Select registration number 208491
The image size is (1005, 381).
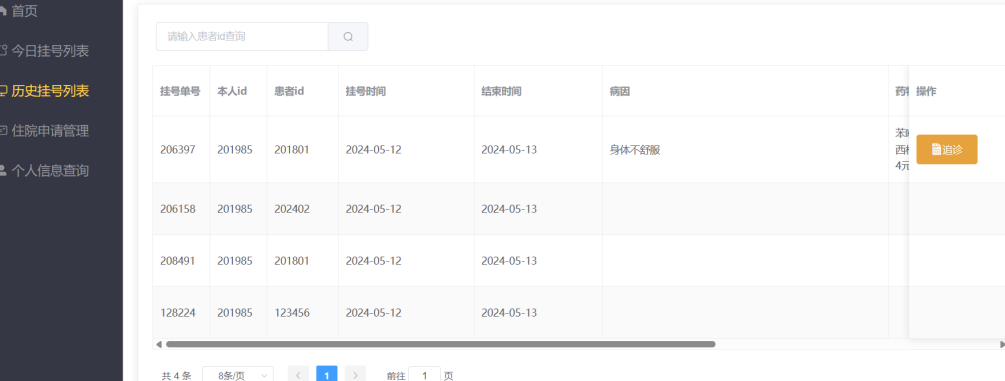pos(178,261)
